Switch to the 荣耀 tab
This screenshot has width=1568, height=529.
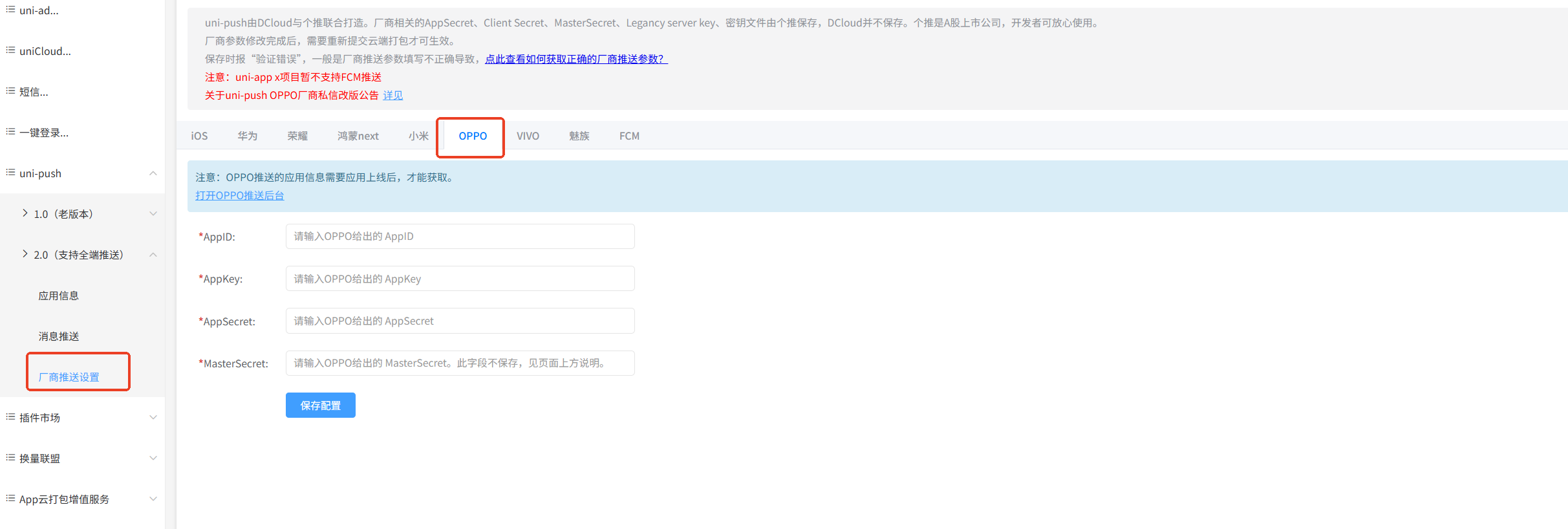[x=298, y=136]
